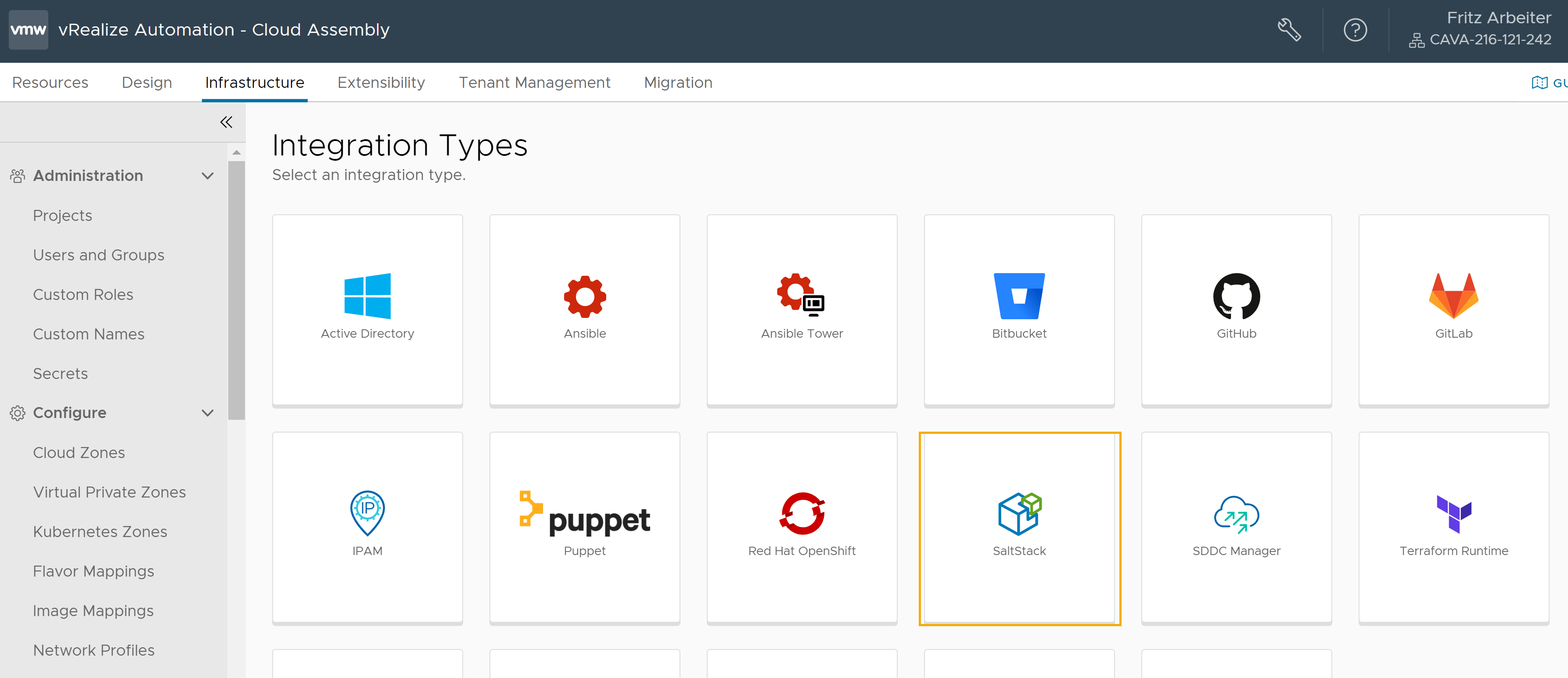Open Network Profiles
The height and width of the screenshot is (678, 1568).
click(x=94, y=651)
